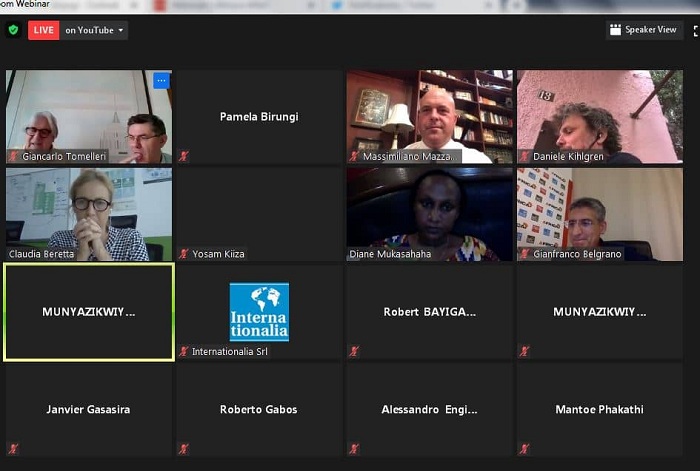
Task: Click the highlighted MUNYAZIKWIY active speaker tile
Action: [88, 312]
